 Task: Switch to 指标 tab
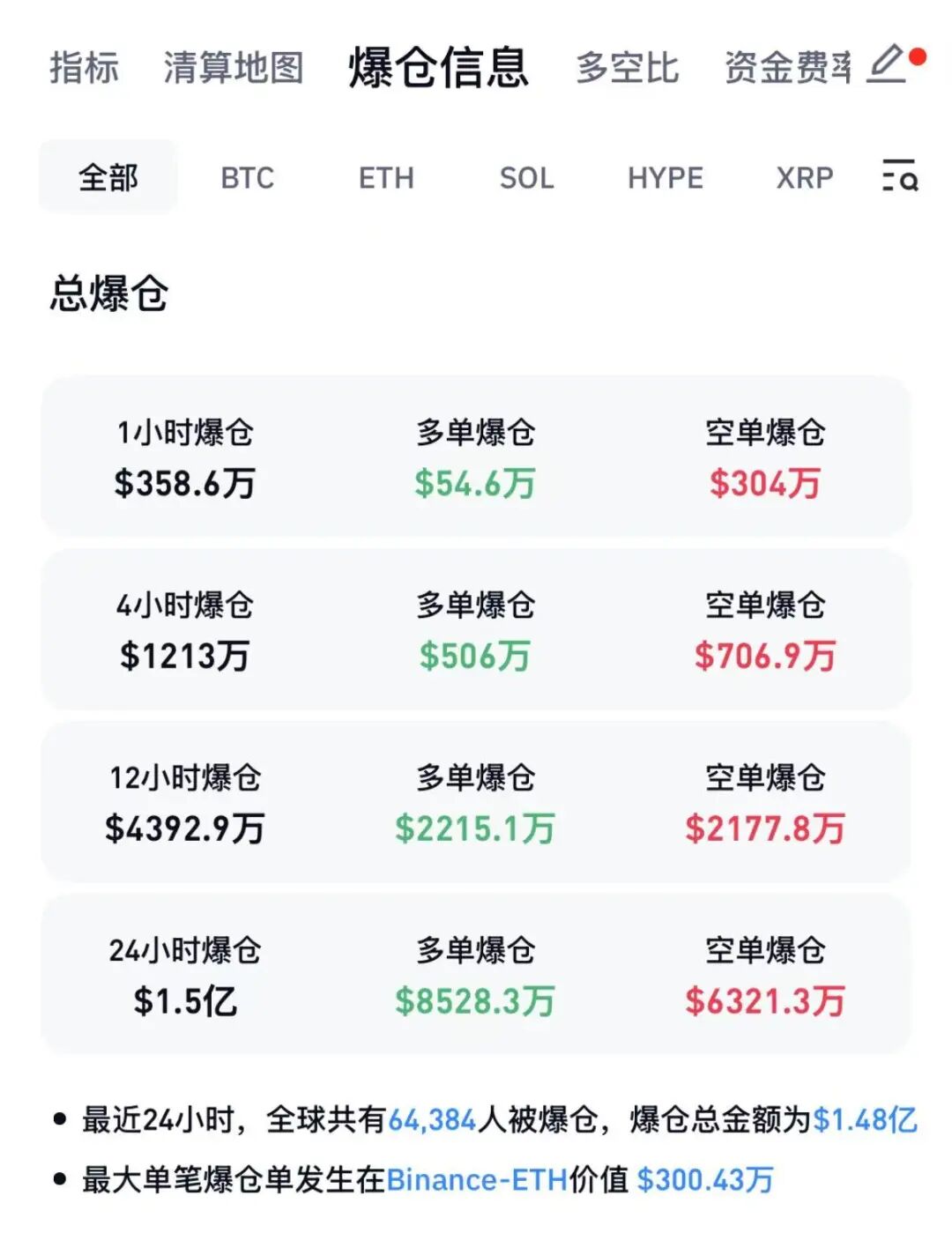84,68
